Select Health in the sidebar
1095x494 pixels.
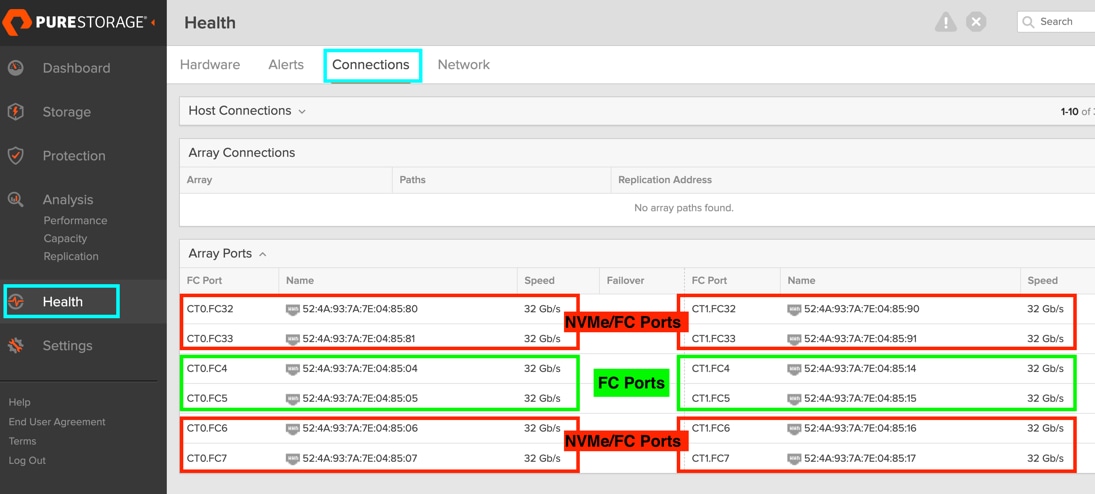click(63, 302)
